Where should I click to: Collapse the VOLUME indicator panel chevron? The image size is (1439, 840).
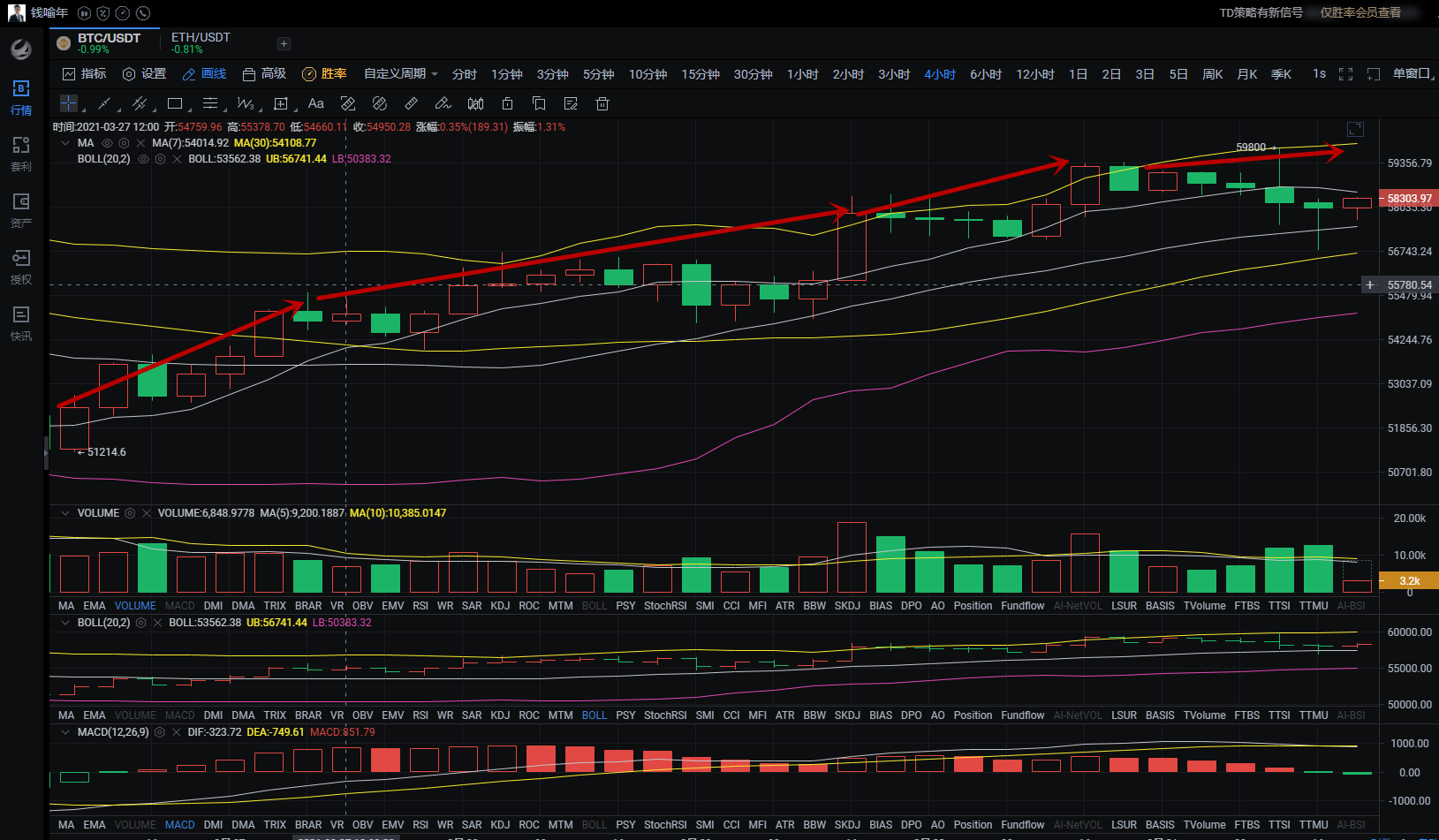(x=65, y=513)
